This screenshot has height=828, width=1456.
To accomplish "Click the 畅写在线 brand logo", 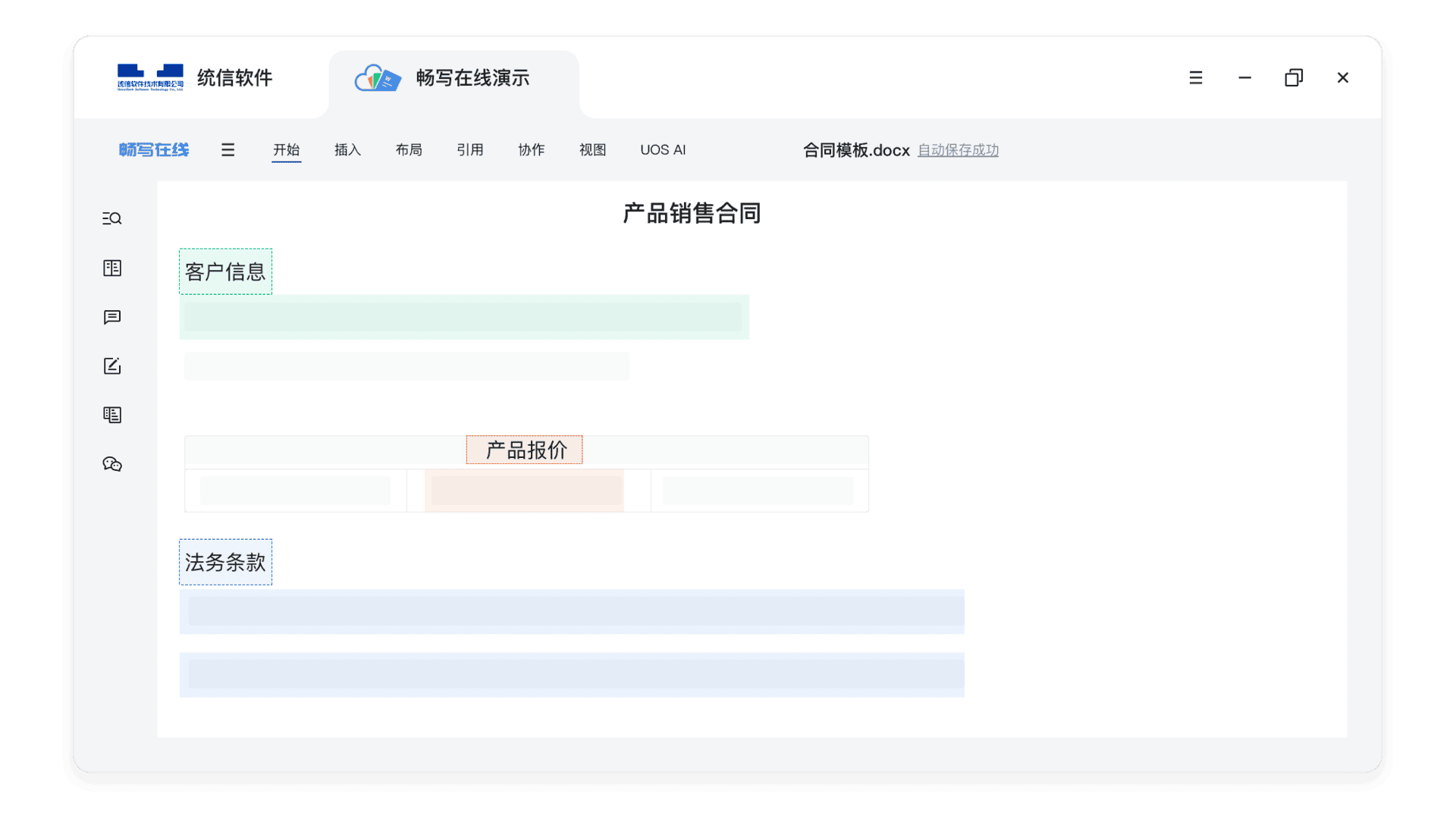I will (x=154, y=150).
